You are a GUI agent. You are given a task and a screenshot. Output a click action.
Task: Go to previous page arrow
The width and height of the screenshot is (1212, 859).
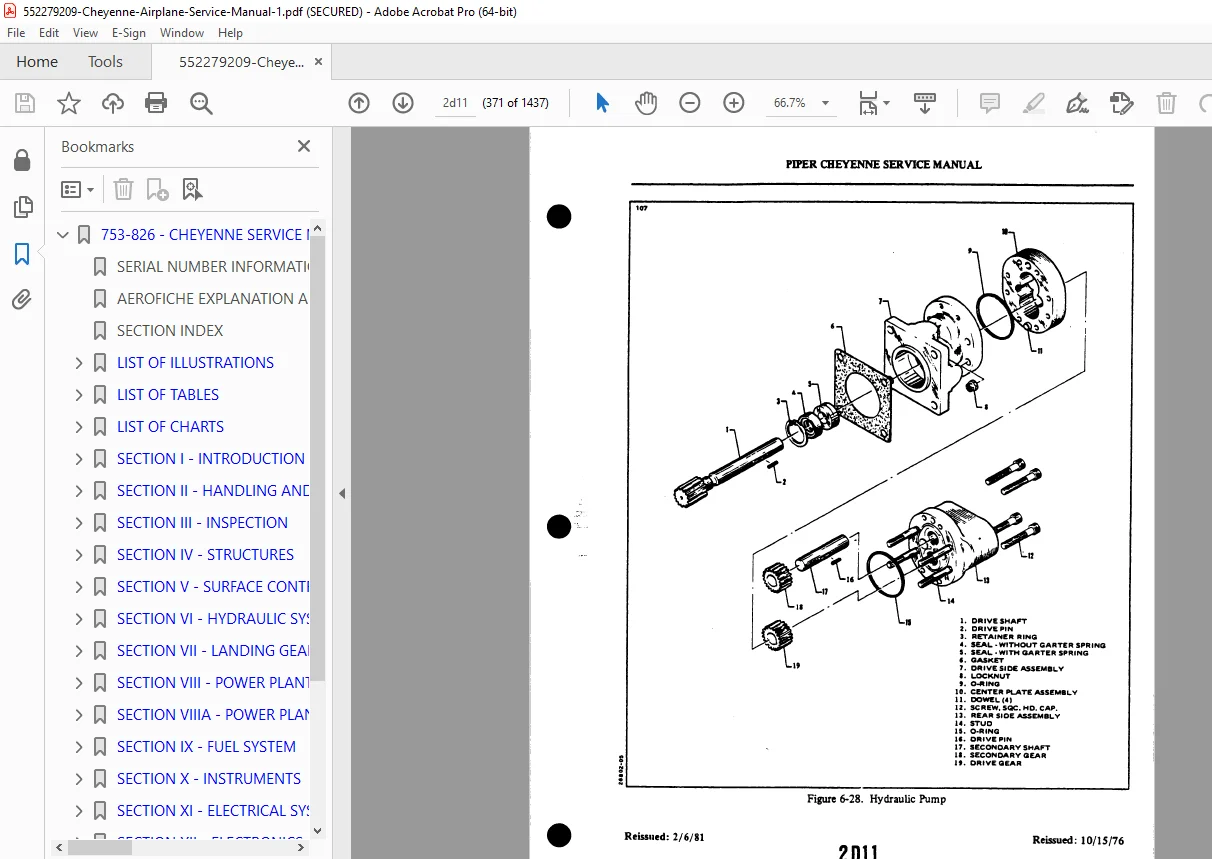(359, 103)
